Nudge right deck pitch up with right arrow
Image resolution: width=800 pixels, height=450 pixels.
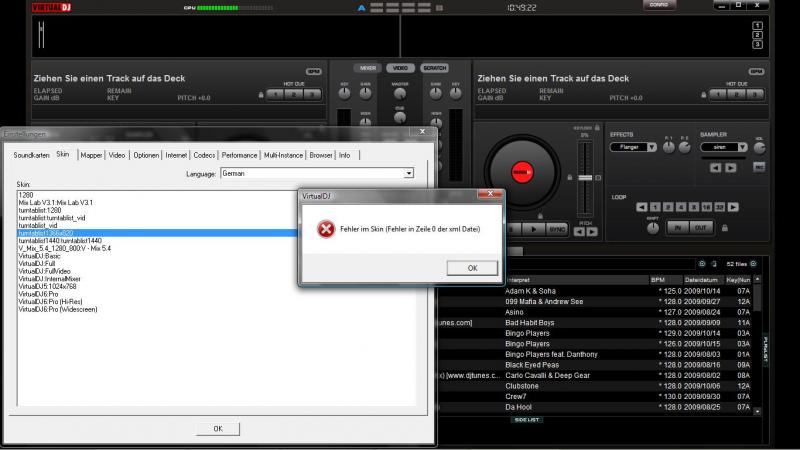point(592,232)
